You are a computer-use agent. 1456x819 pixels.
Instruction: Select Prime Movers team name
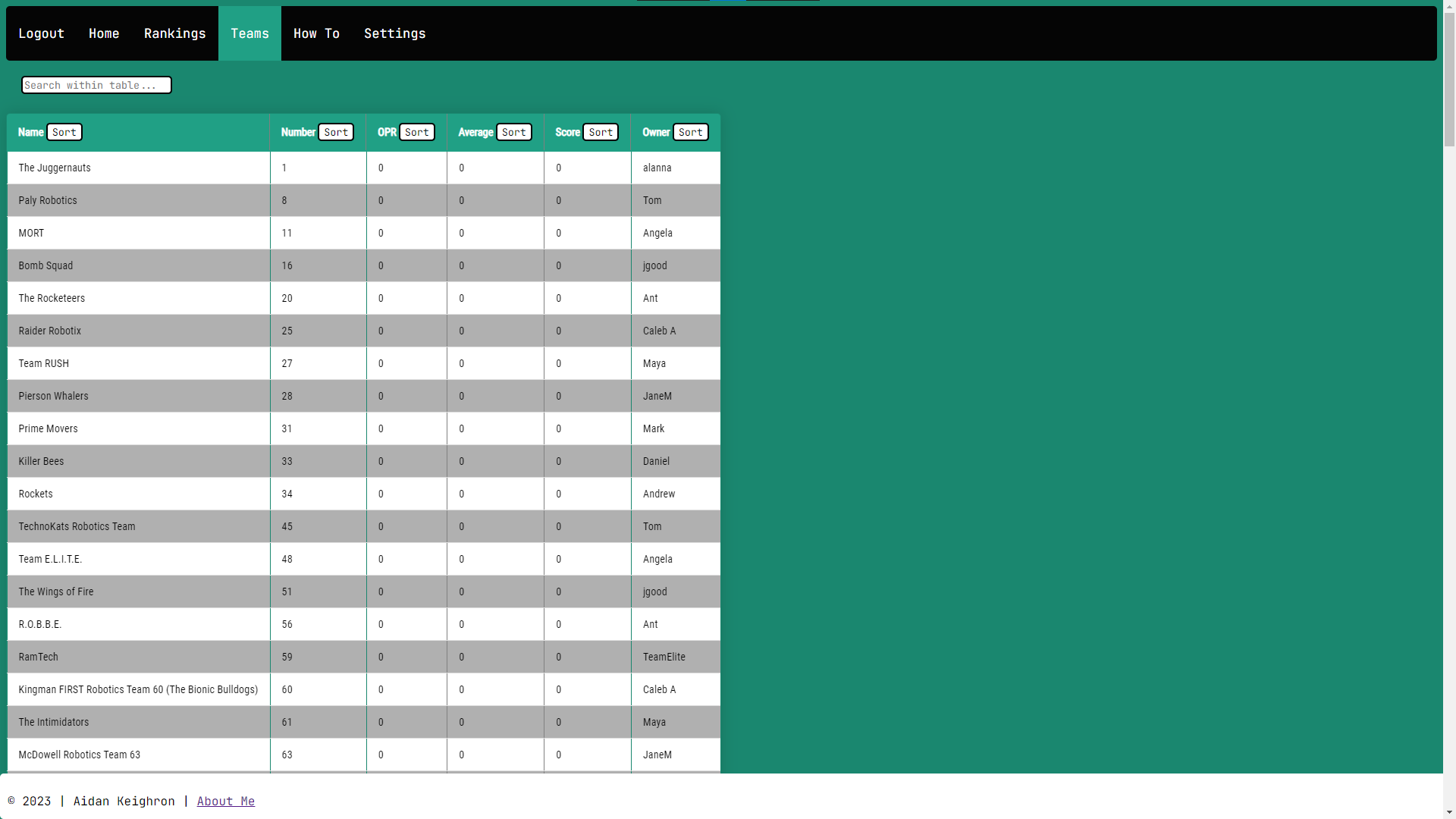pos(48,428)
